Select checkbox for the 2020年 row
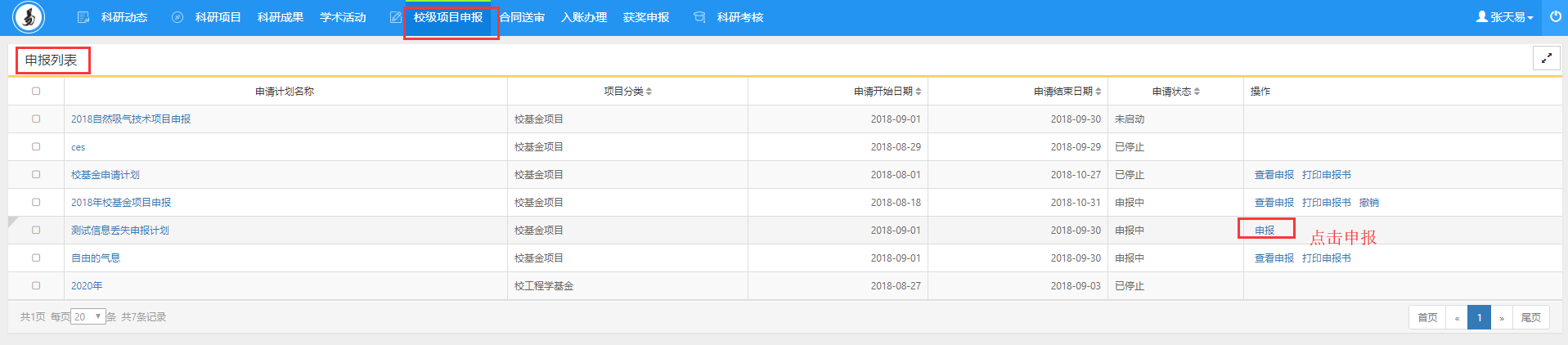Screen dimensions: 1568x345 (x=36, y=286)
